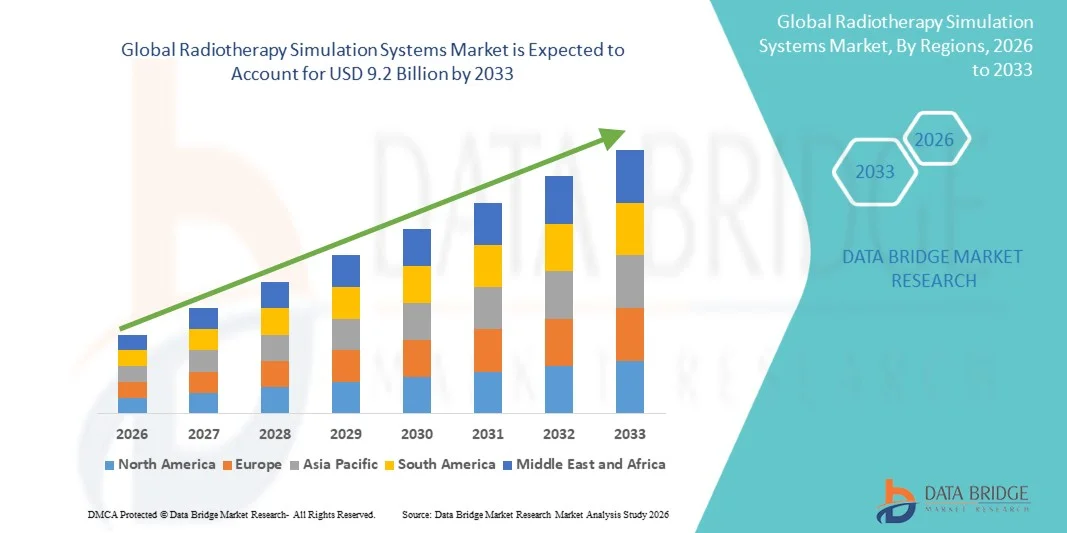Click the 2032 bar's top blue segment
1067x533 pixels.
[x=559, y=200]
